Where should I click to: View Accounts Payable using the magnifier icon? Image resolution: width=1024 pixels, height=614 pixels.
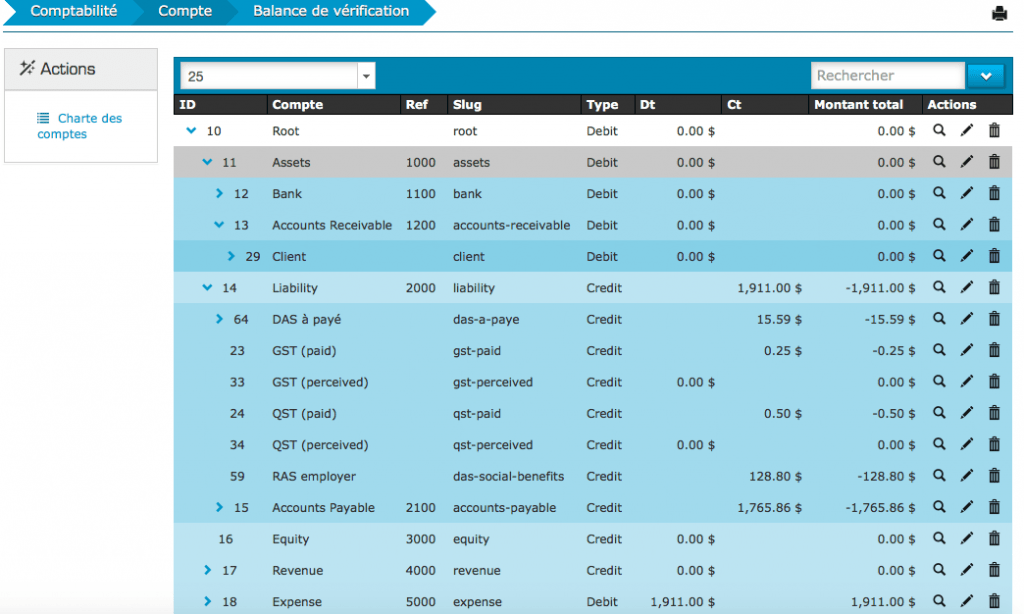tap(938, 507)
